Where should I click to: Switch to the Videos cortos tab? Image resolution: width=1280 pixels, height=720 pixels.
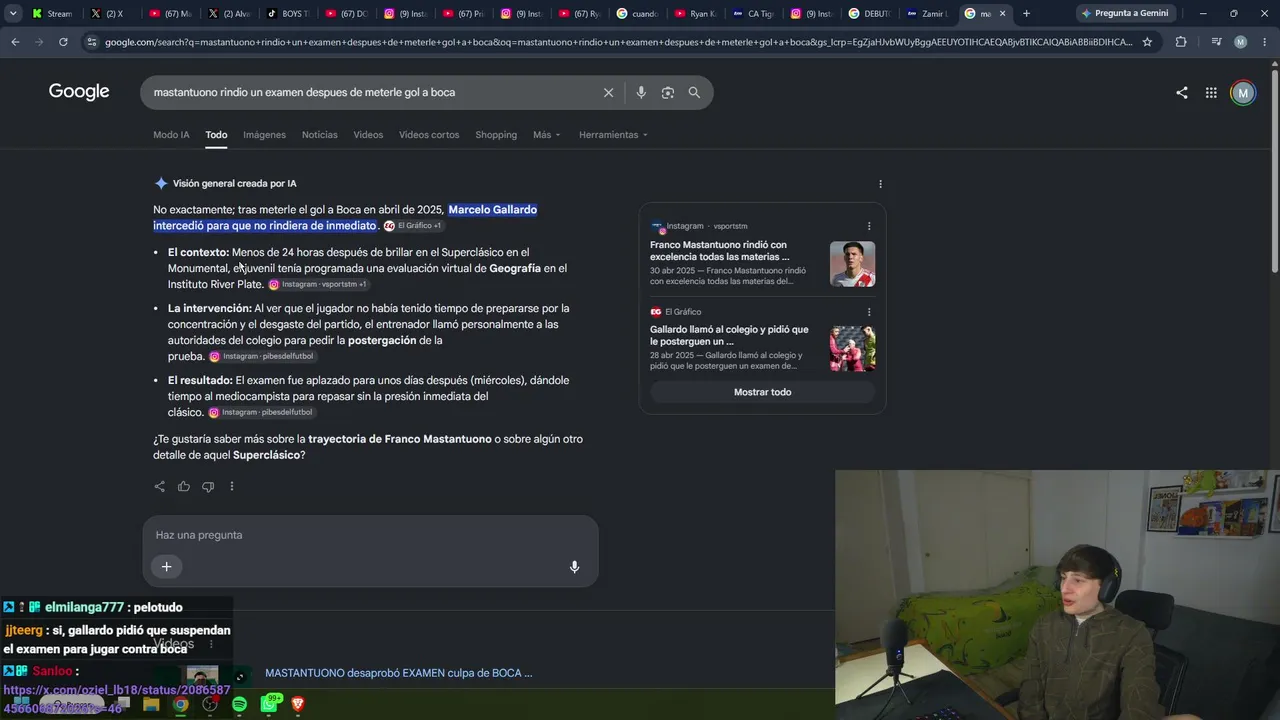429,135
